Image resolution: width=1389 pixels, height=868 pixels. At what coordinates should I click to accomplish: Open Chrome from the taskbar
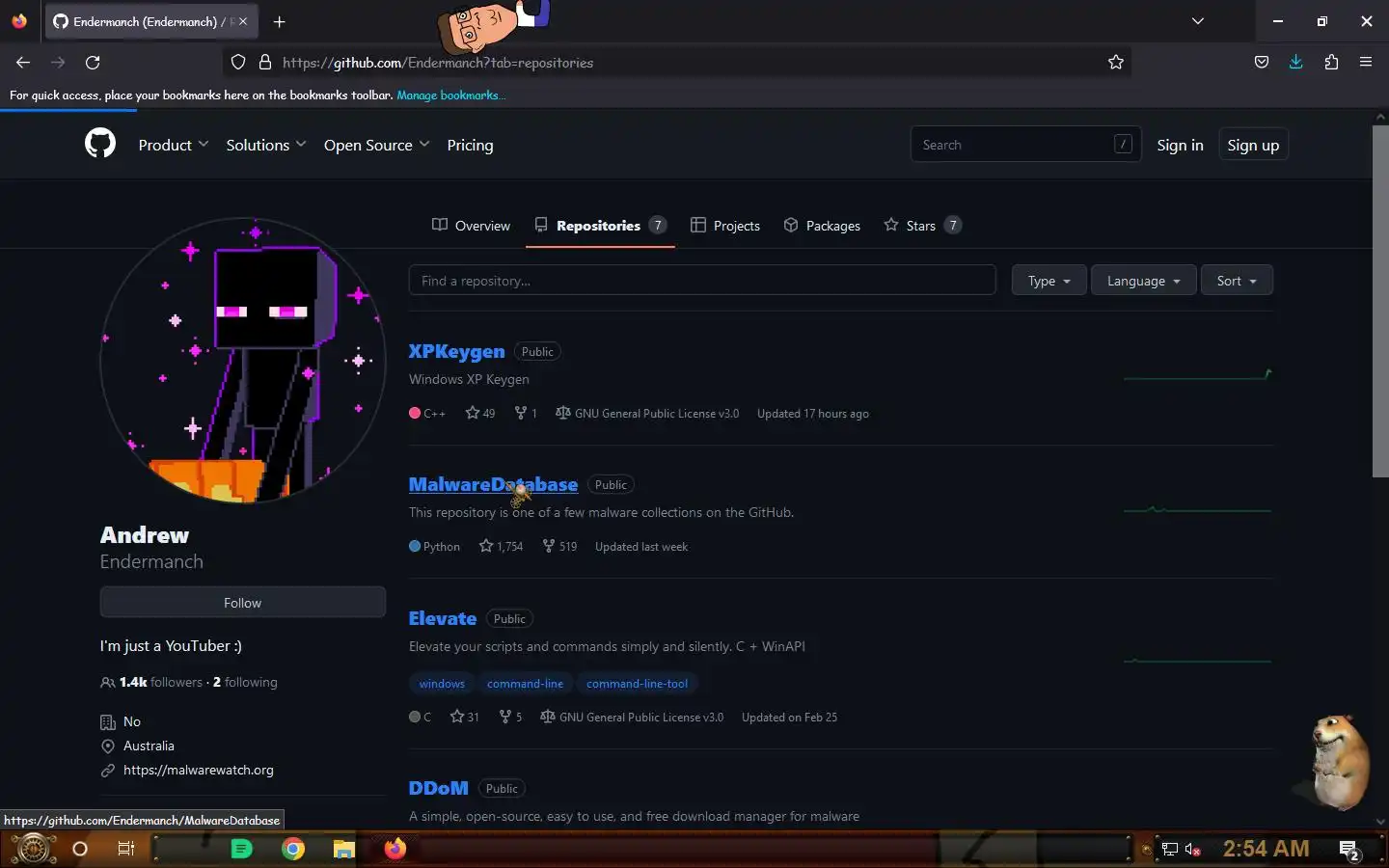(x=293, y=849)
